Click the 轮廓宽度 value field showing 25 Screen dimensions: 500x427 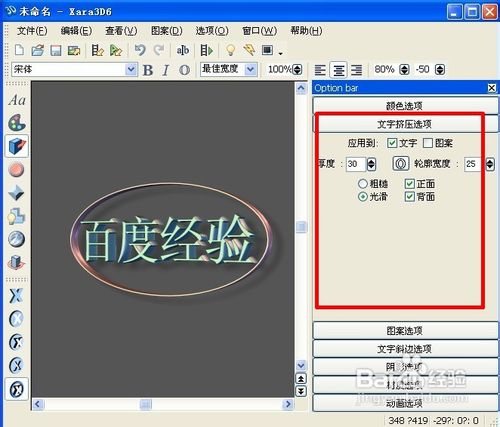point(473,164)
